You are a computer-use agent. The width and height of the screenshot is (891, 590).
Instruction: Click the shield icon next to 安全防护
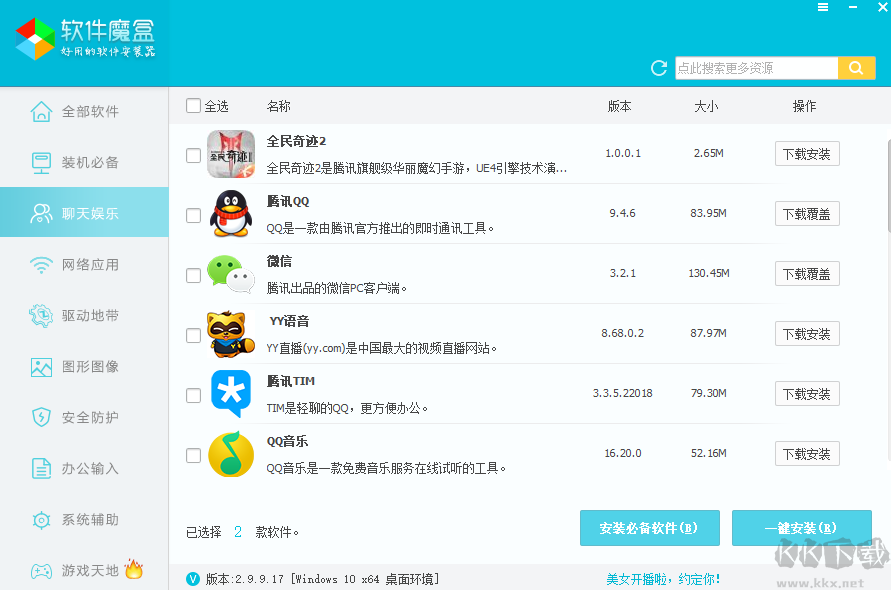(41, 417)
